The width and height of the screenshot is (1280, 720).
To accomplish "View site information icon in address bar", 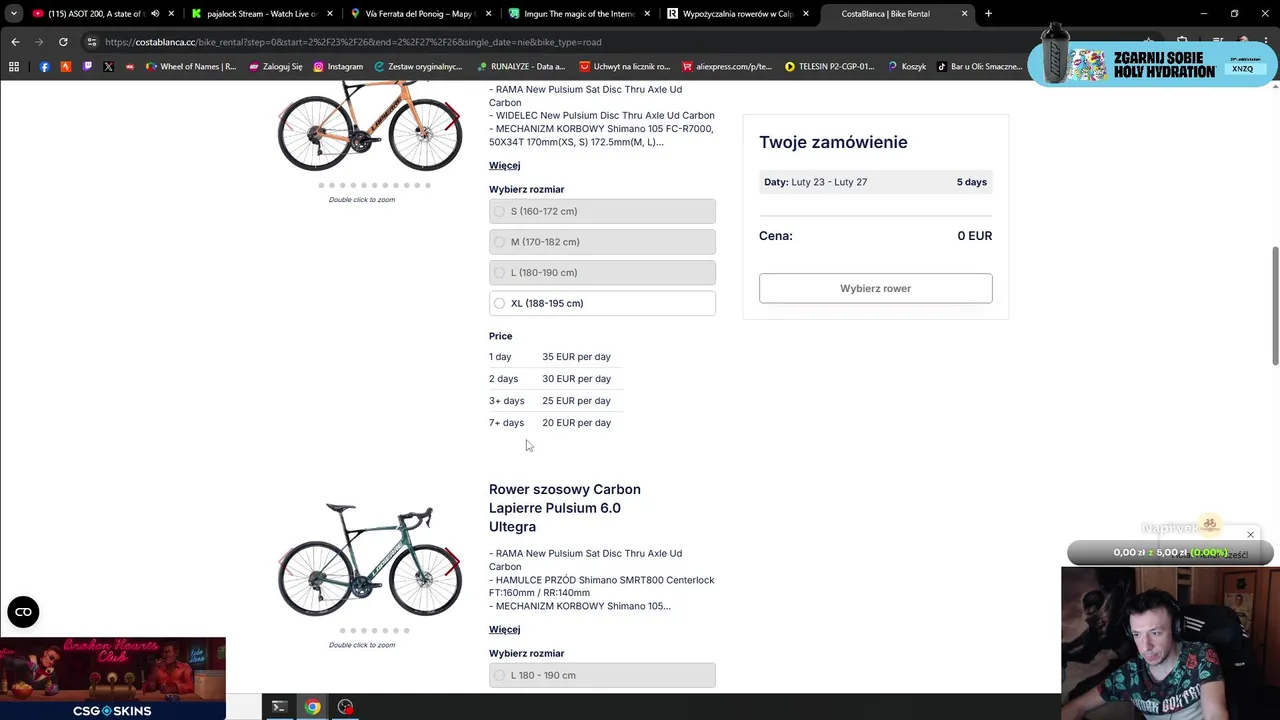I will point(91,42).
